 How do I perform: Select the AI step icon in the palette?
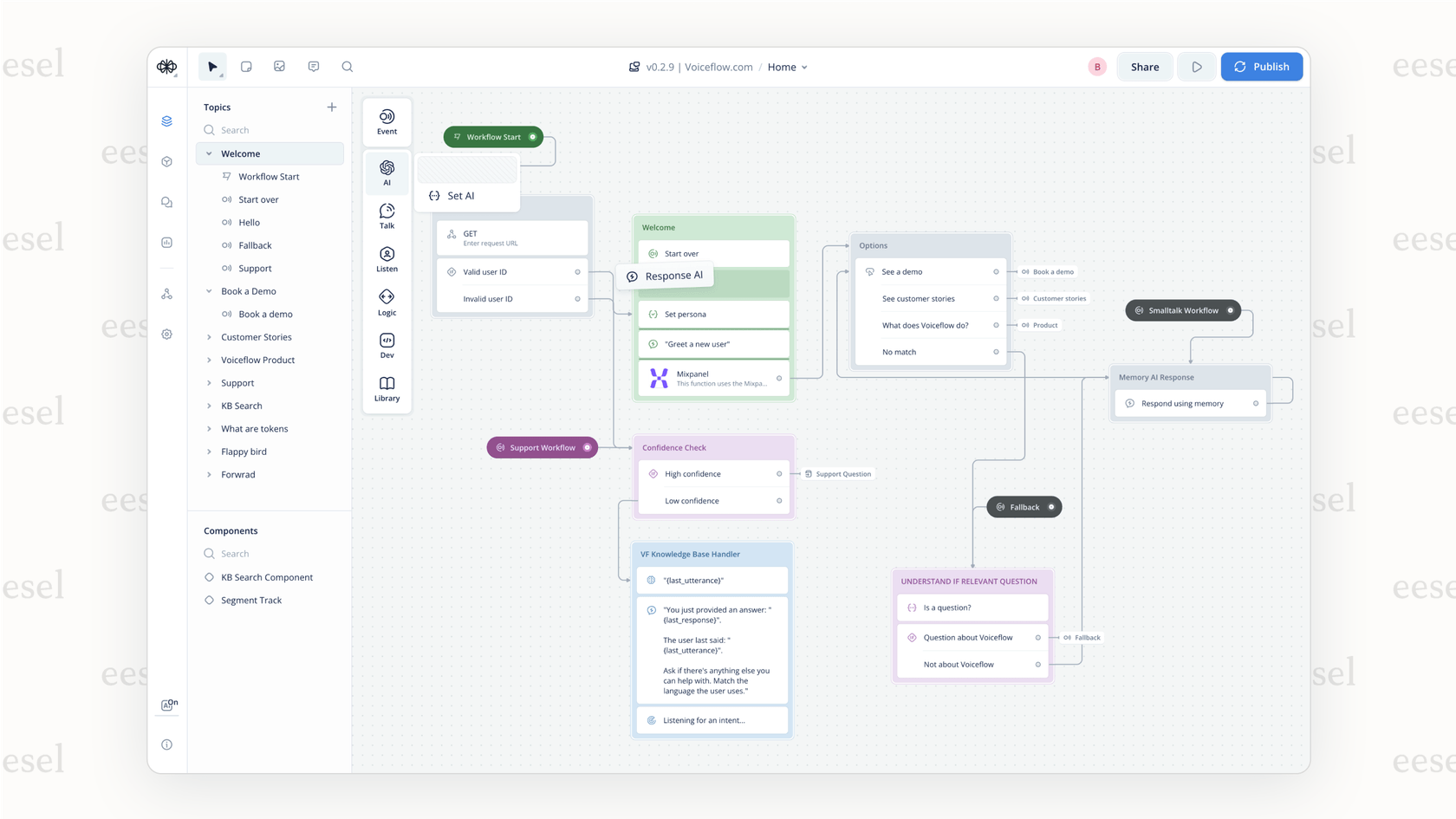[387, 172]
